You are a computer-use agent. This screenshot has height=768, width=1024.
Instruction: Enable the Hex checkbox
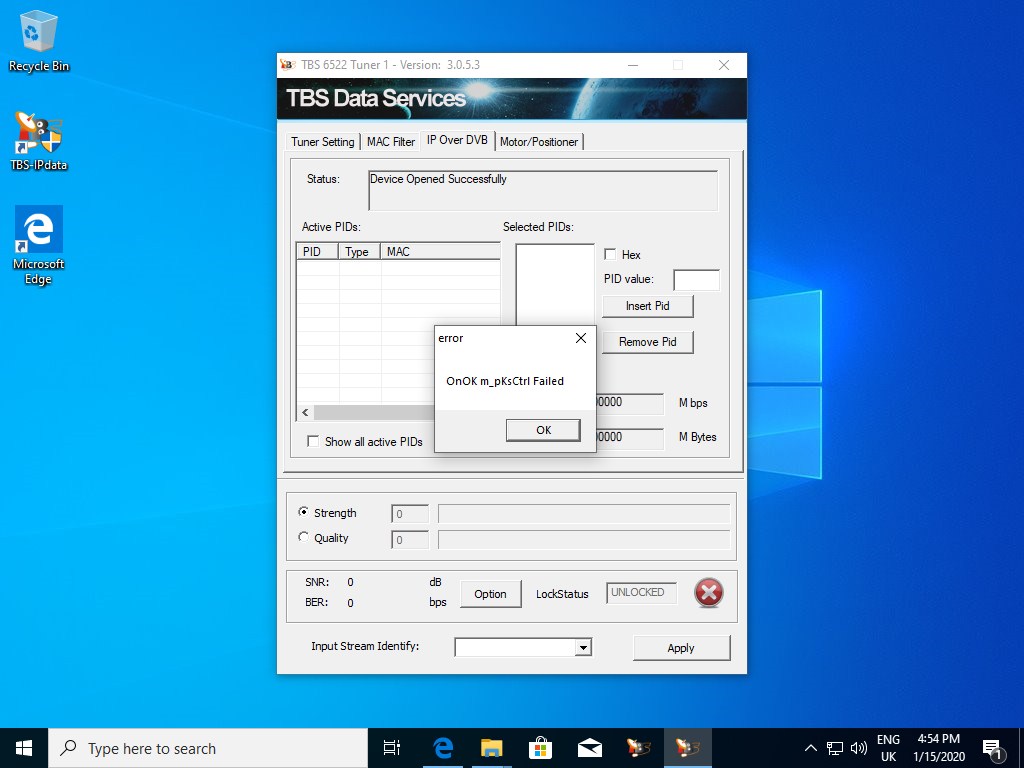tap(611, 255)
